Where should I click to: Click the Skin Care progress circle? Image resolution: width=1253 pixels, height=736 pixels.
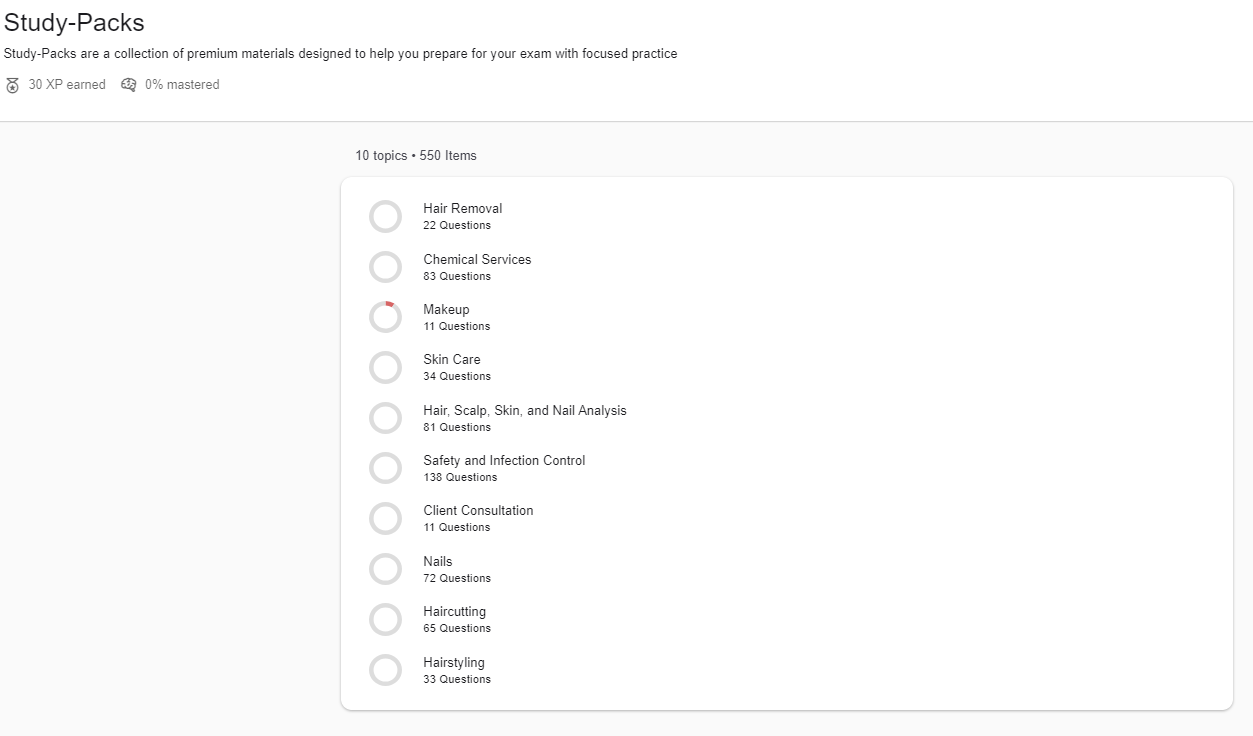385,367
